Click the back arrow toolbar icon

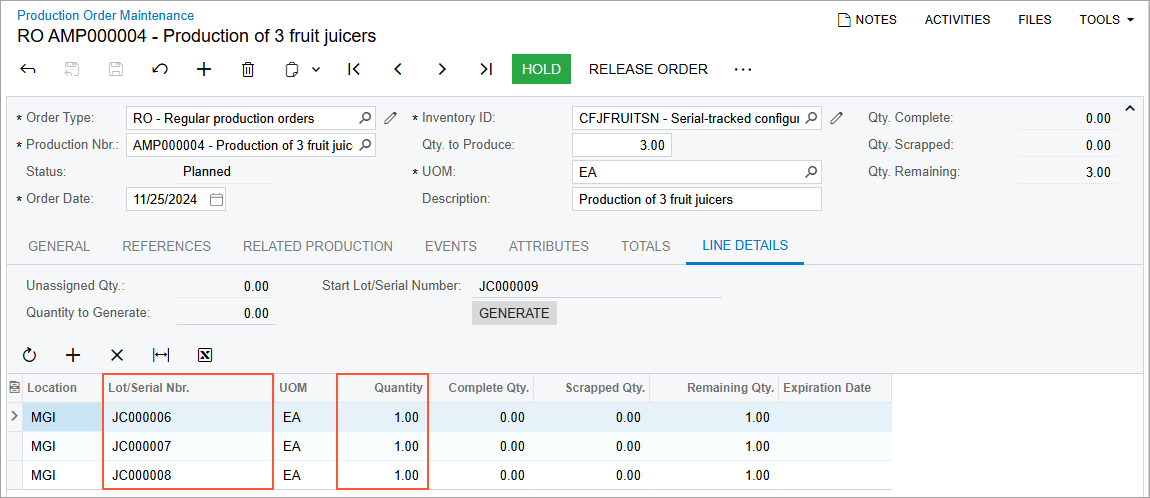(x=28, y=69)
